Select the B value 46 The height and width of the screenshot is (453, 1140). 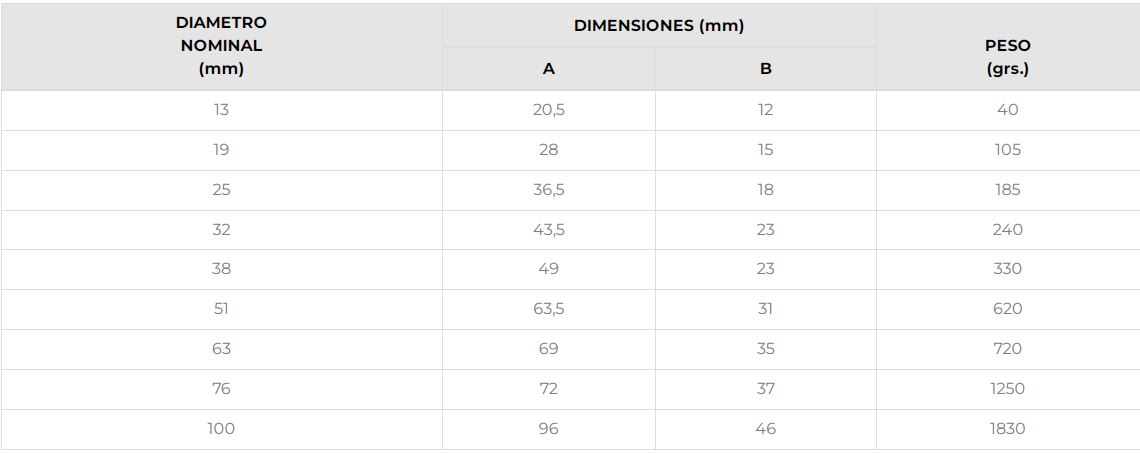pyautogui.click(x=765, y=429)
